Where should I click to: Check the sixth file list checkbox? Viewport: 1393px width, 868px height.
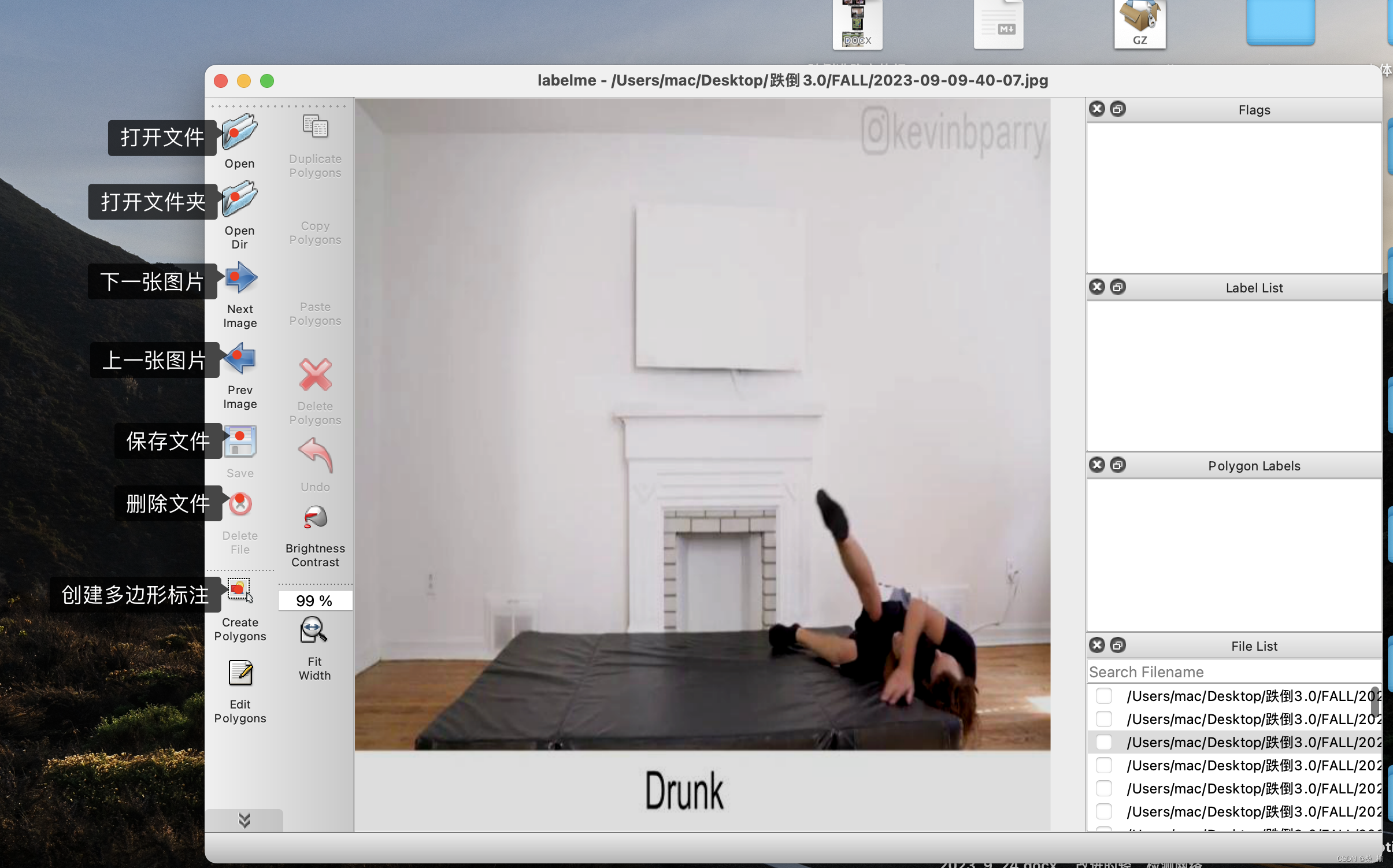click(1104, 811)
